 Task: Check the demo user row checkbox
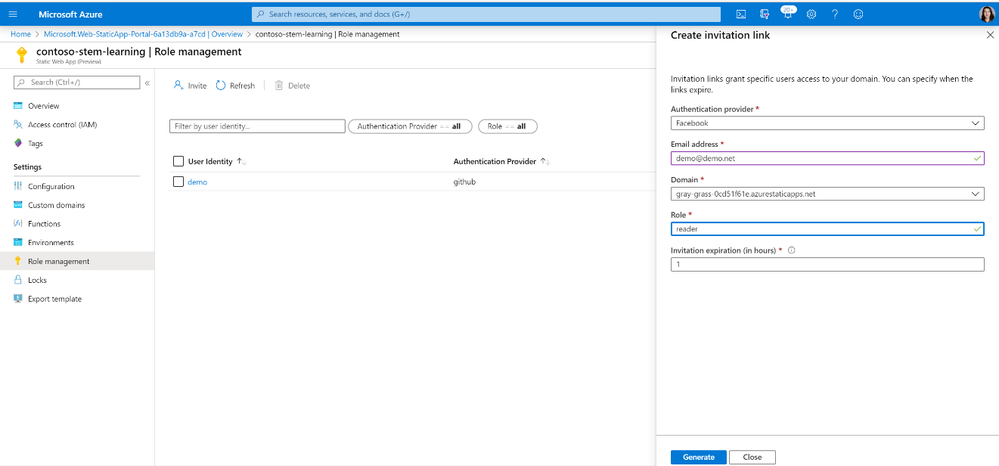178,182
